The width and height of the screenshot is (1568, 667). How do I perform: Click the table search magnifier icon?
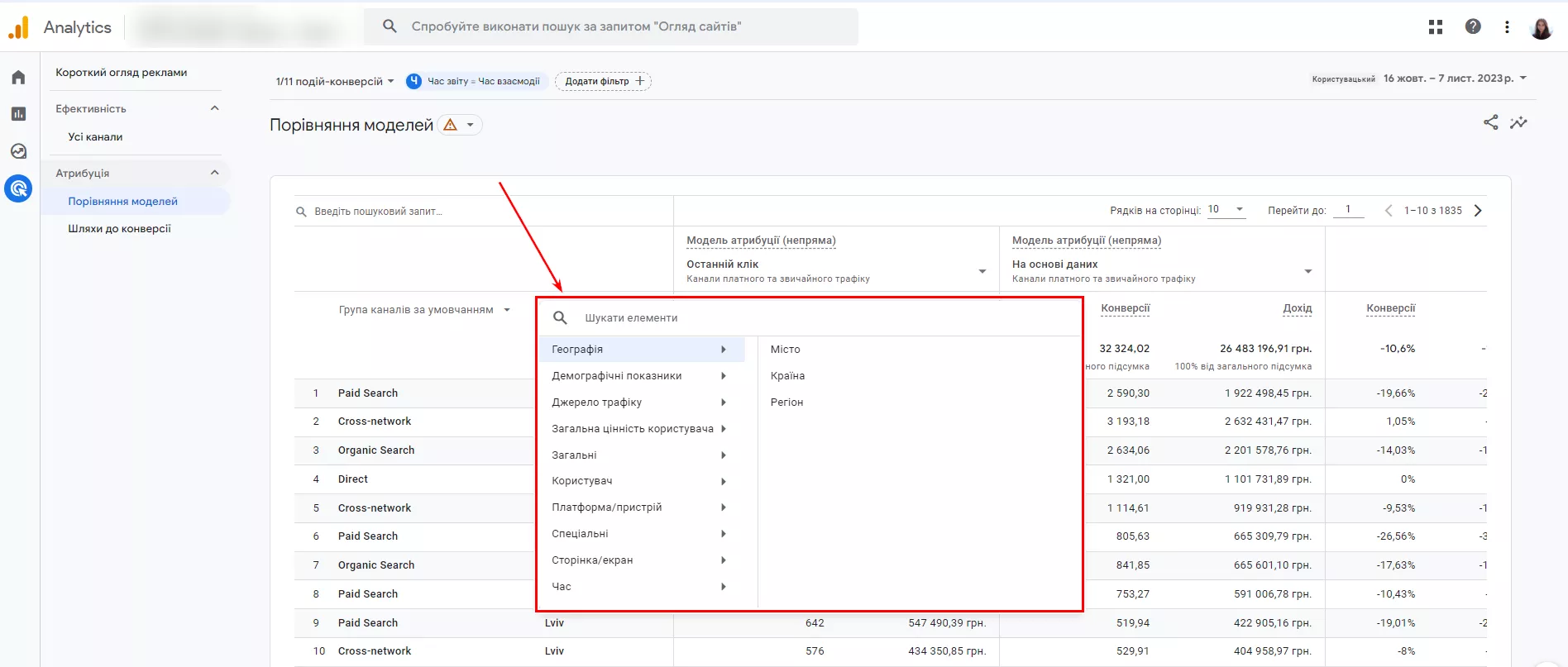coord(301,212)
